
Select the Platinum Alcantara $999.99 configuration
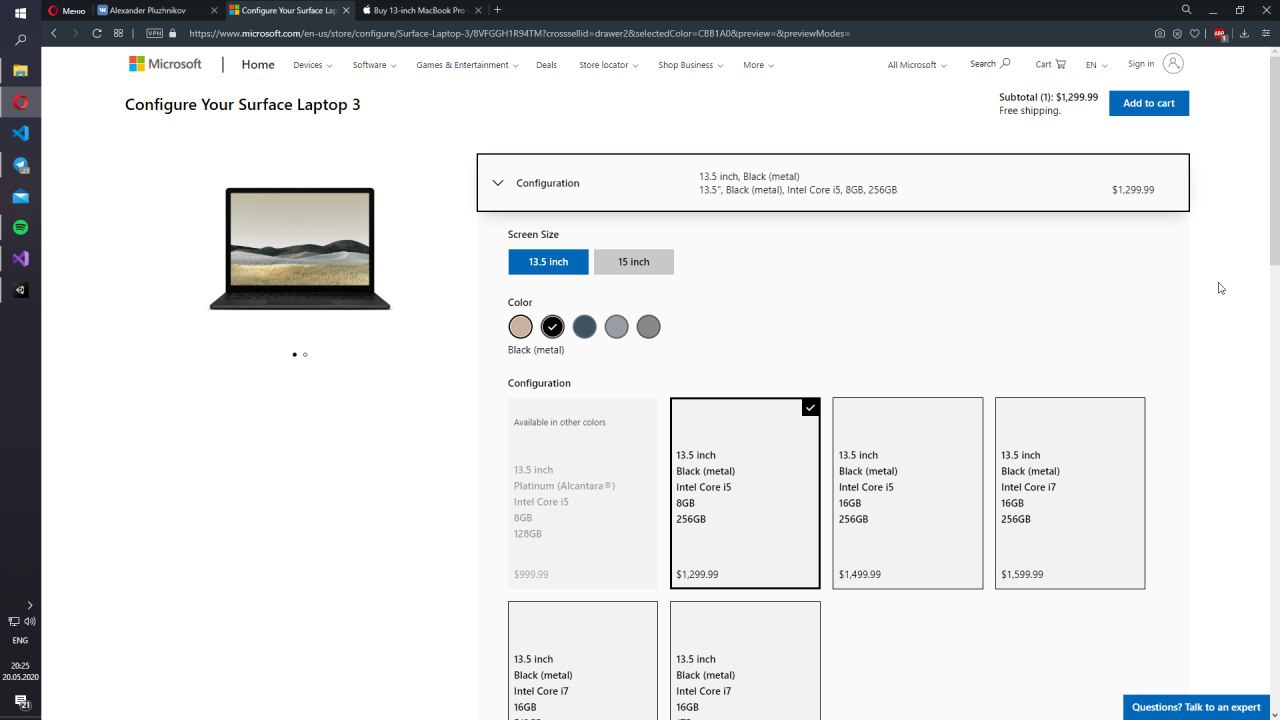pos(583,493)
